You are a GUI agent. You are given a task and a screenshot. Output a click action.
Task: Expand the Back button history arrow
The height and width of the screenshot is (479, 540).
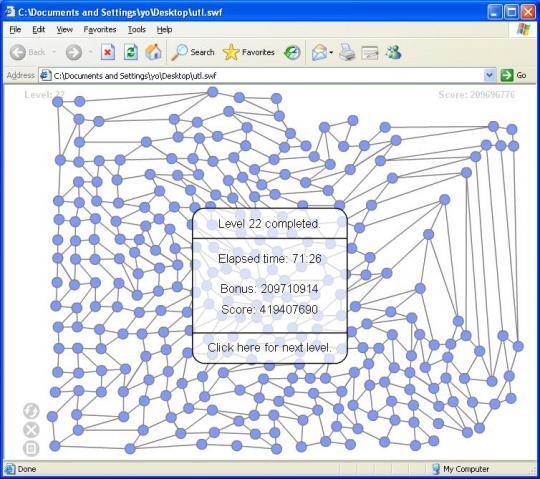(54, 52)
